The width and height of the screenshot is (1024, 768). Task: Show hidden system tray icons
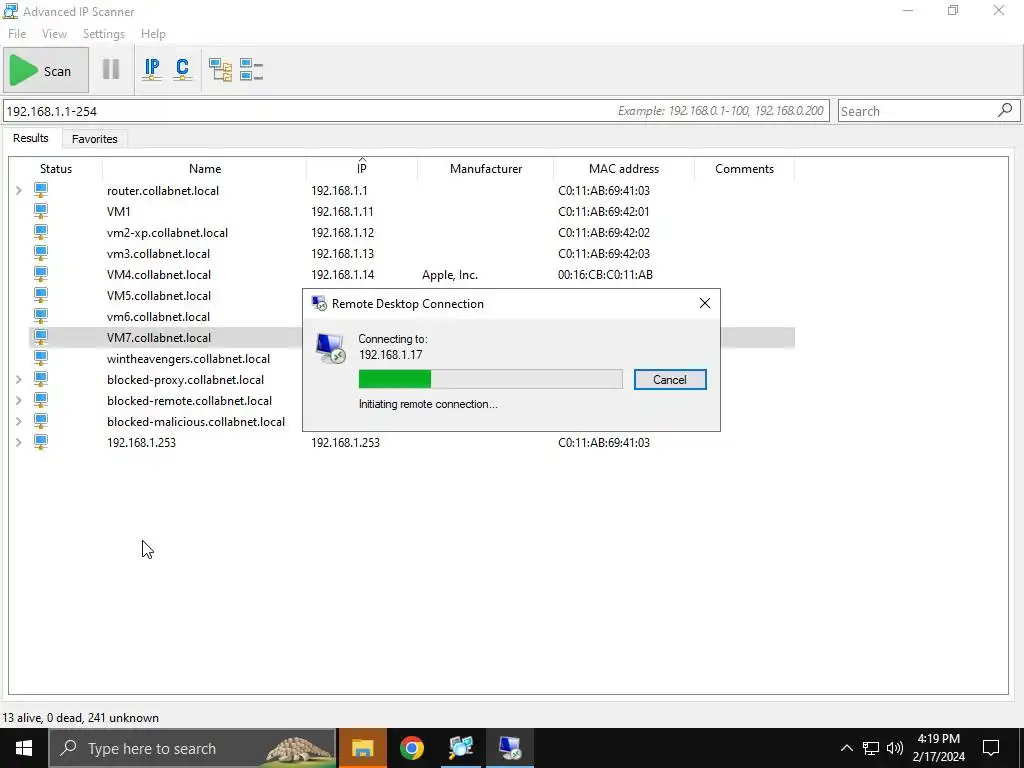point(846,748)
